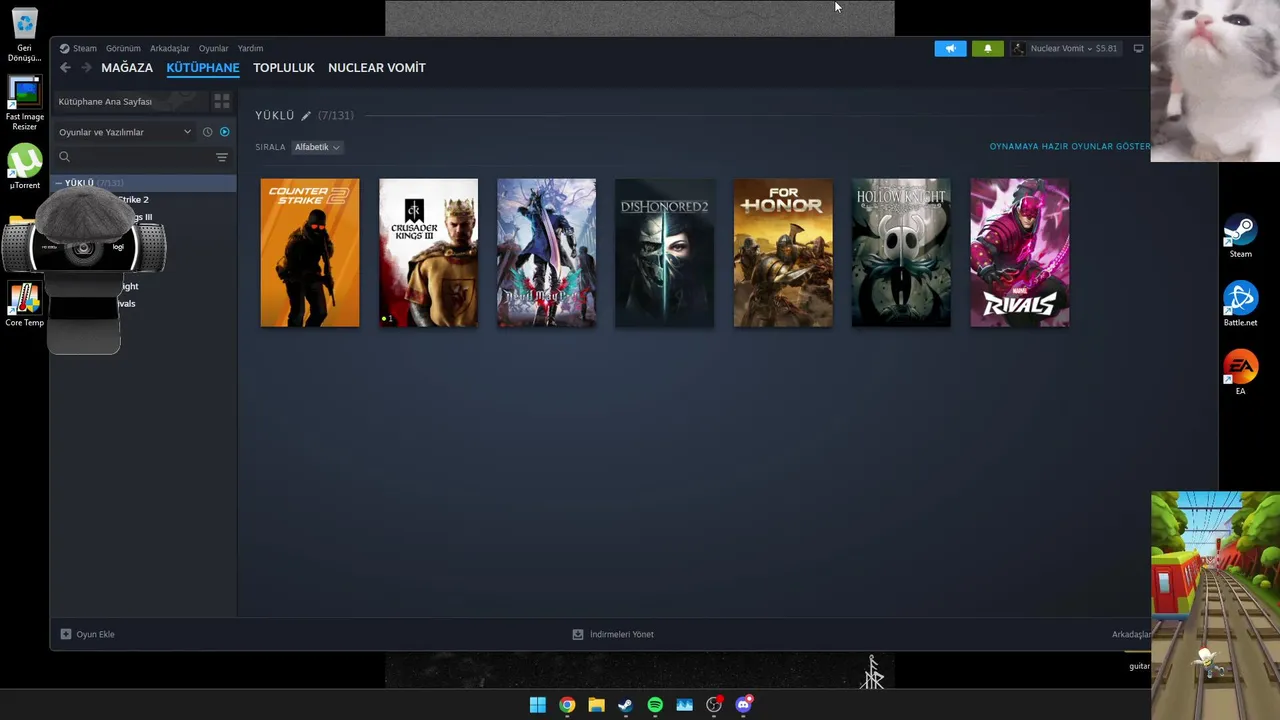Click the $5.81 wallet balance
Image resolution: width=1280 pixels, height=720 pixels.
1106,48
